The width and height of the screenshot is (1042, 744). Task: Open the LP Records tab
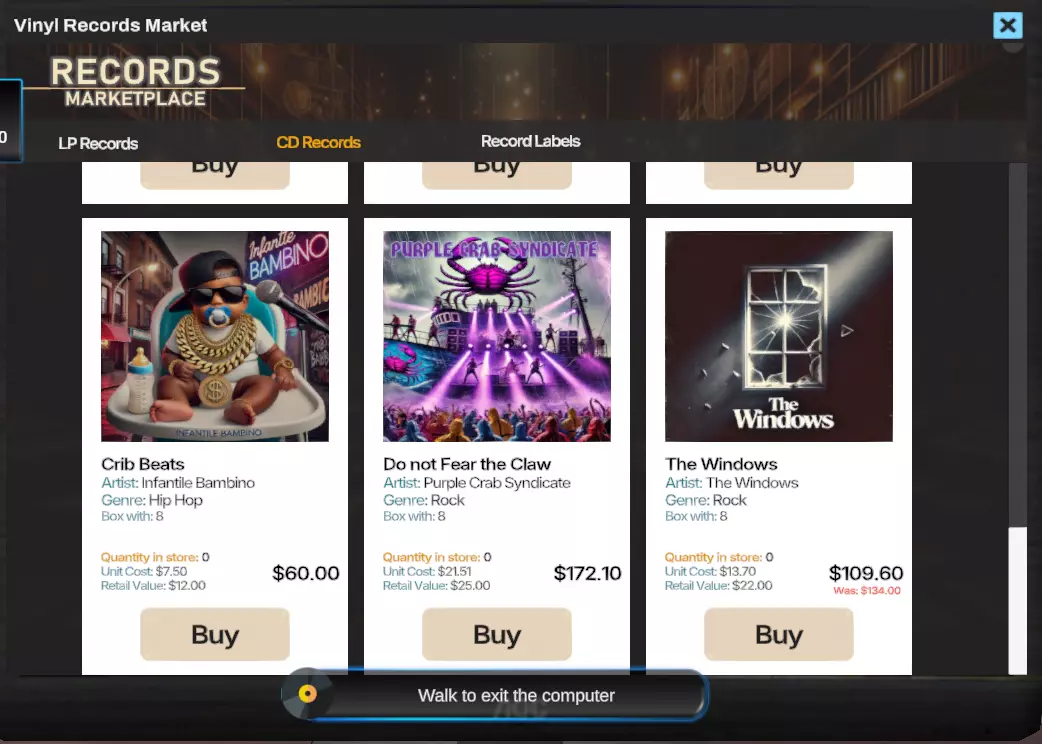98,143
